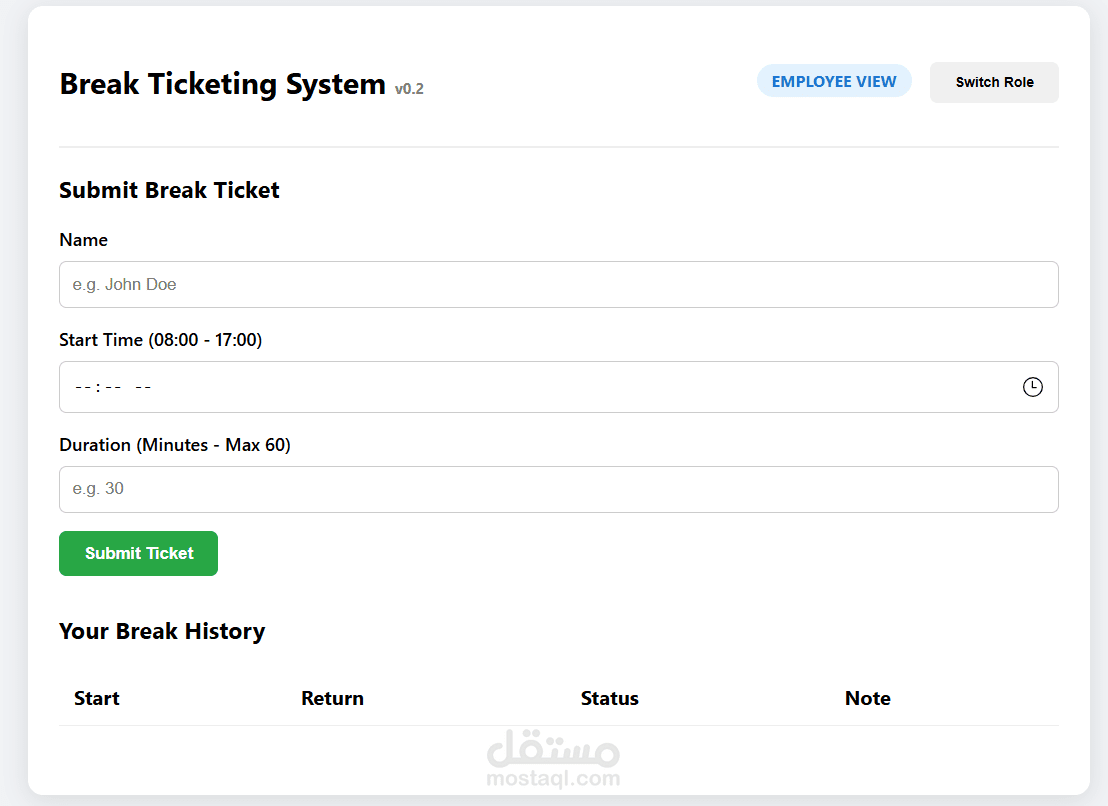Click the AM/PM selector in time field
The height and width of the screenshot is (806, 1108).
(x=141, y=387)
